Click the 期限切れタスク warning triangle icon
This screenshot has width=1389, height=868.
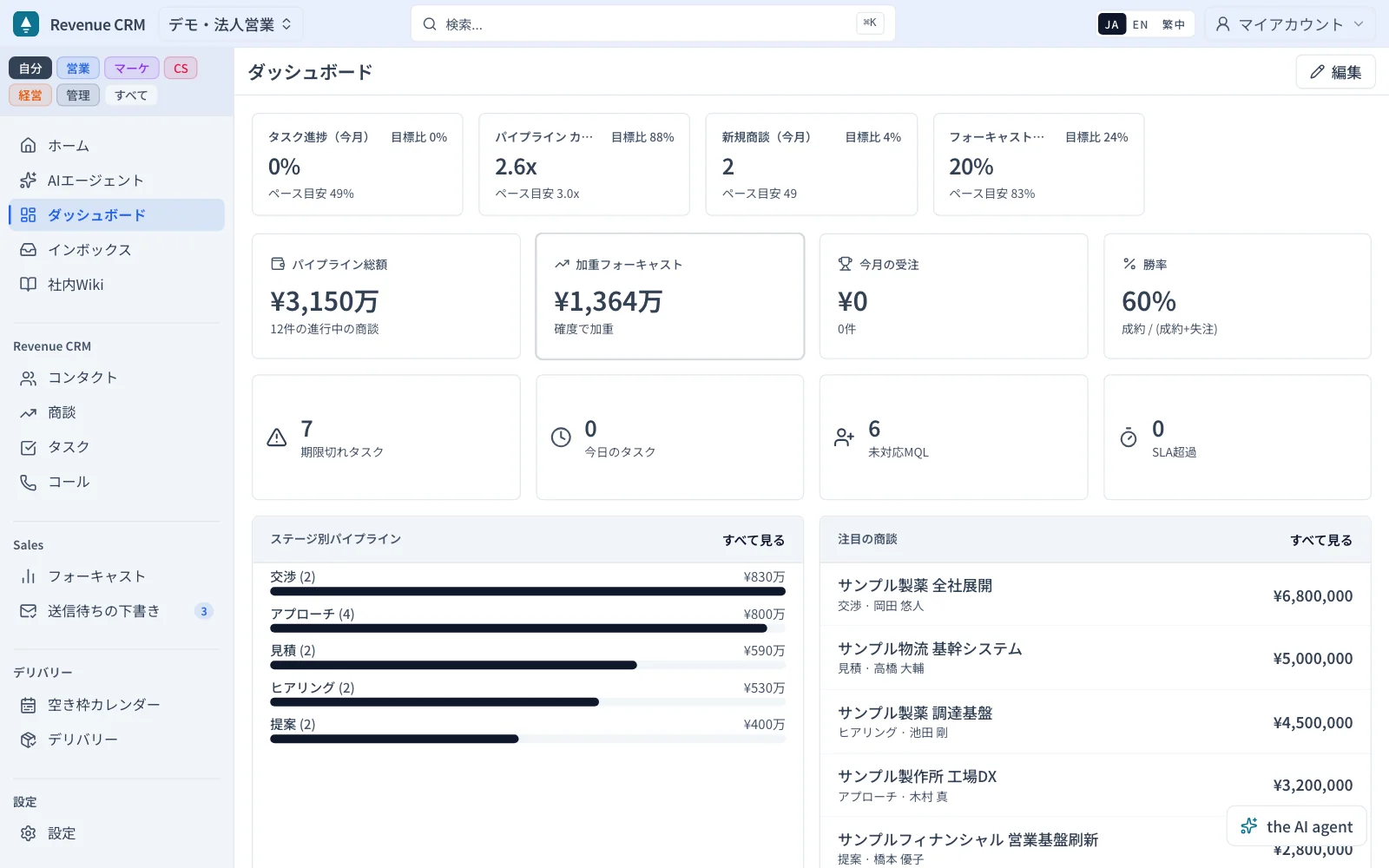point(277,437)
